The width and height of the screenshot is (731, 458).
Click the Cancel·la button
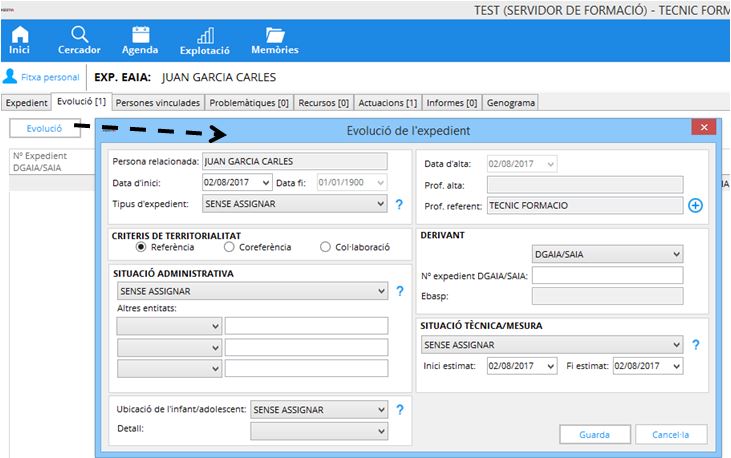point(672,434)
